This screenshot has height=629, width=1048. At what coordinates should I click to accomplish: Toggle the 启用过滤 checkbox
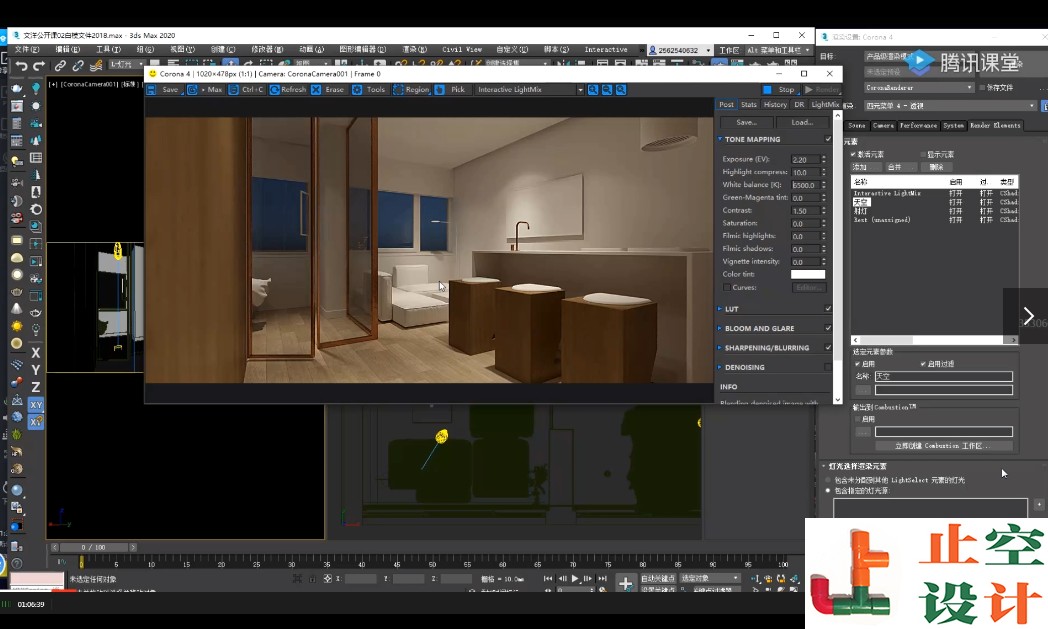tap(923, 364)
